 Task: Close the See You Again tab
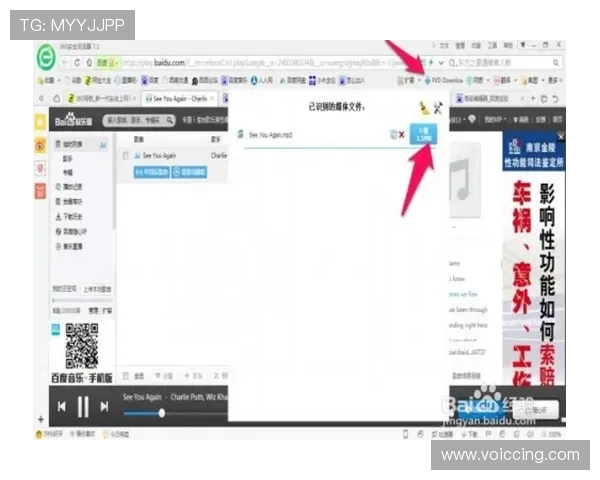point(212,99)
